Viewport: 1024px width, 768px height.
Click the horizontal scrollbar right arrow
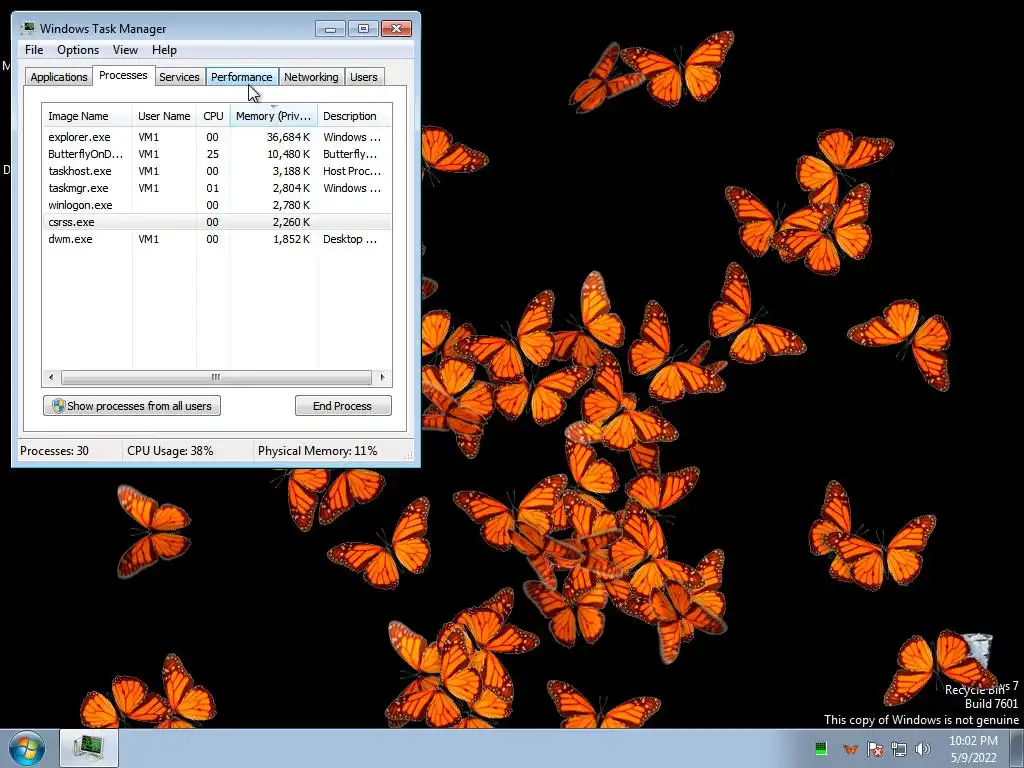(383, 377)
